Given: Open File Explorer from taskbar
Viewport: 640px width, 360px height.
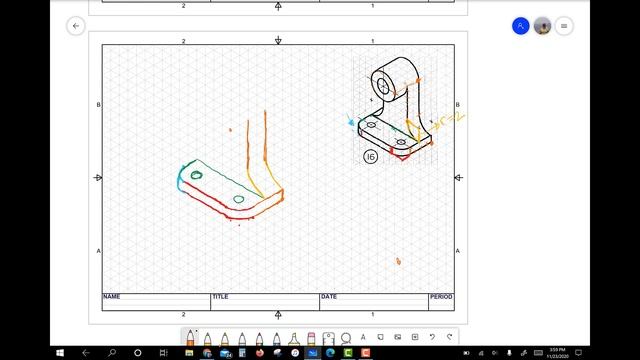Looking at the screenshot, I should (189, 353).
